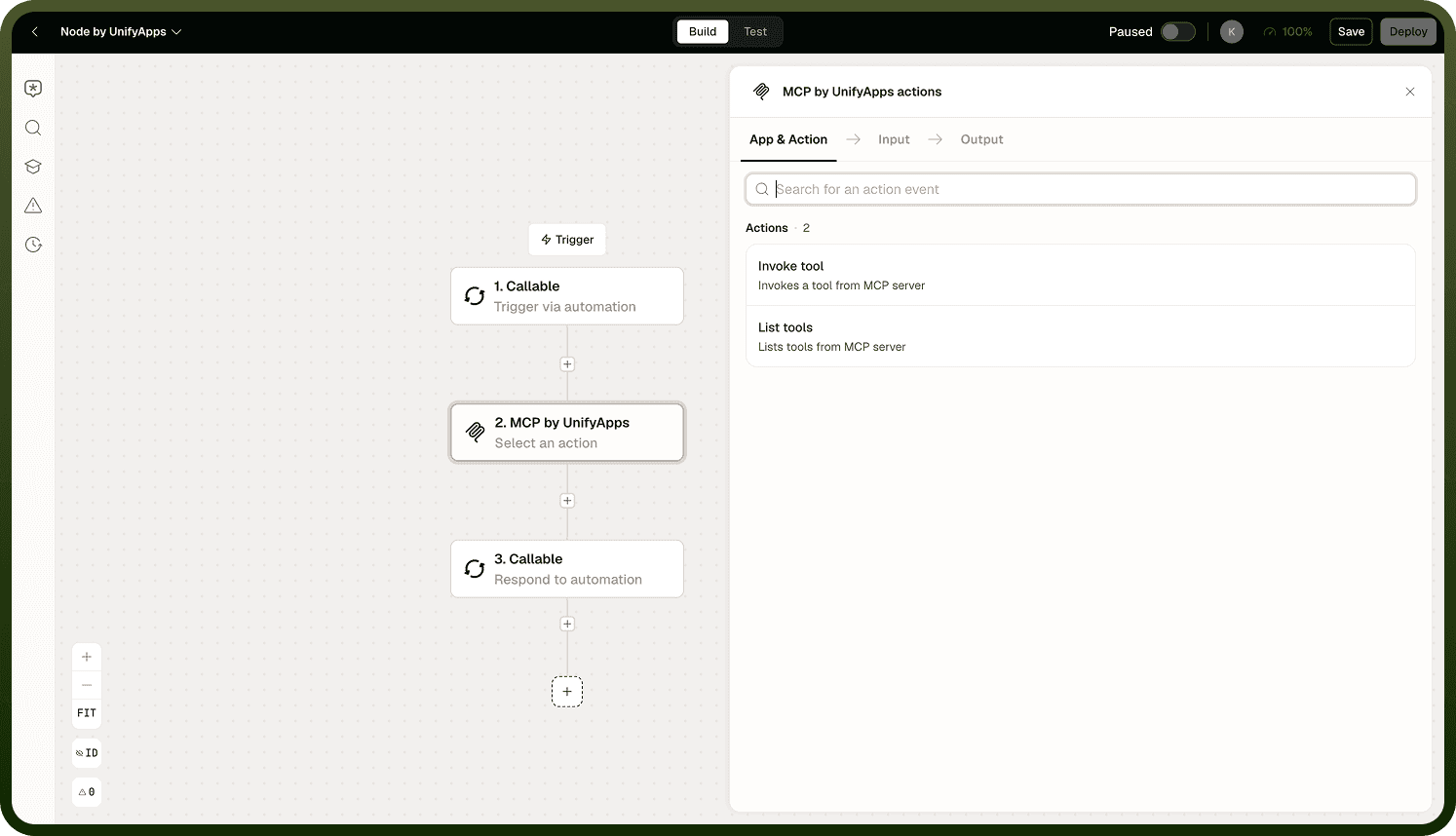Open the canvas warnings count button
1456x836 pixels.
coord(87,792)
